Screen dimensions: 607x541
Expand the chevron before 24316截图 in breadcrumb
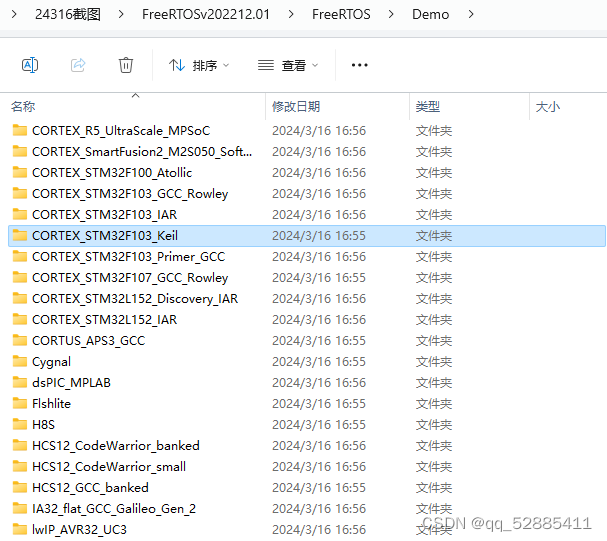pos(14,14)
